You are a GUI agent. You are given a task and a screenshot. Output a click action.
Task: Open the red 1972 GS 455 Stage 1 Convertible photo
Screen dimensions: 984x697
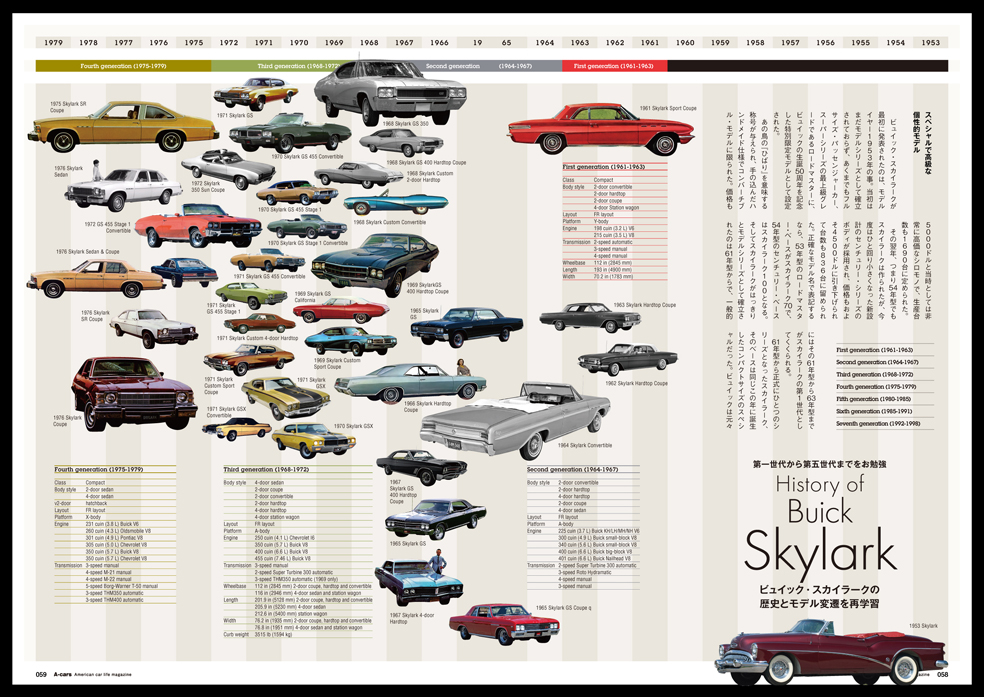pyautogui.click(x=198, y=225)
